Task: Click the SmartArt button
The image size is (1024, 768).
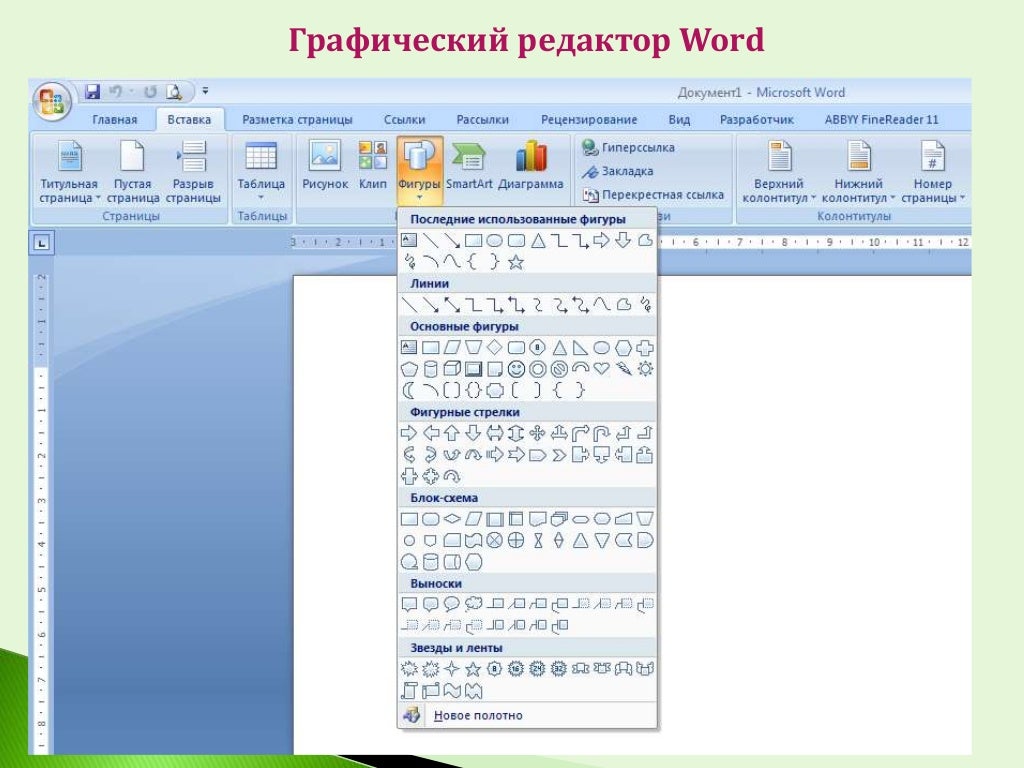Action: click(x=469, y=166)
